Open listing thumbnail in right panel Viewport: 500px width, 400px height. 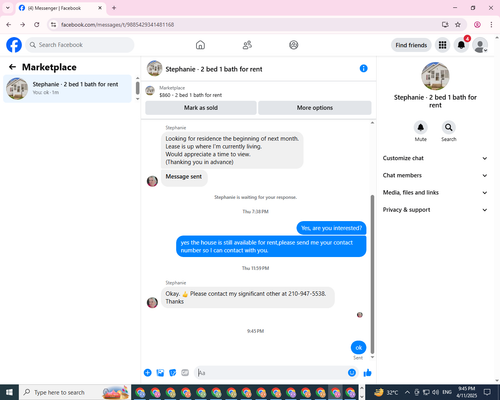(435, 76)
